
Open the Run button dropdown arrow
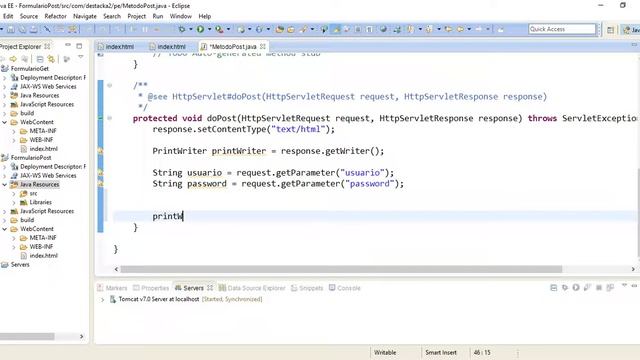click(x=209, y=29)
